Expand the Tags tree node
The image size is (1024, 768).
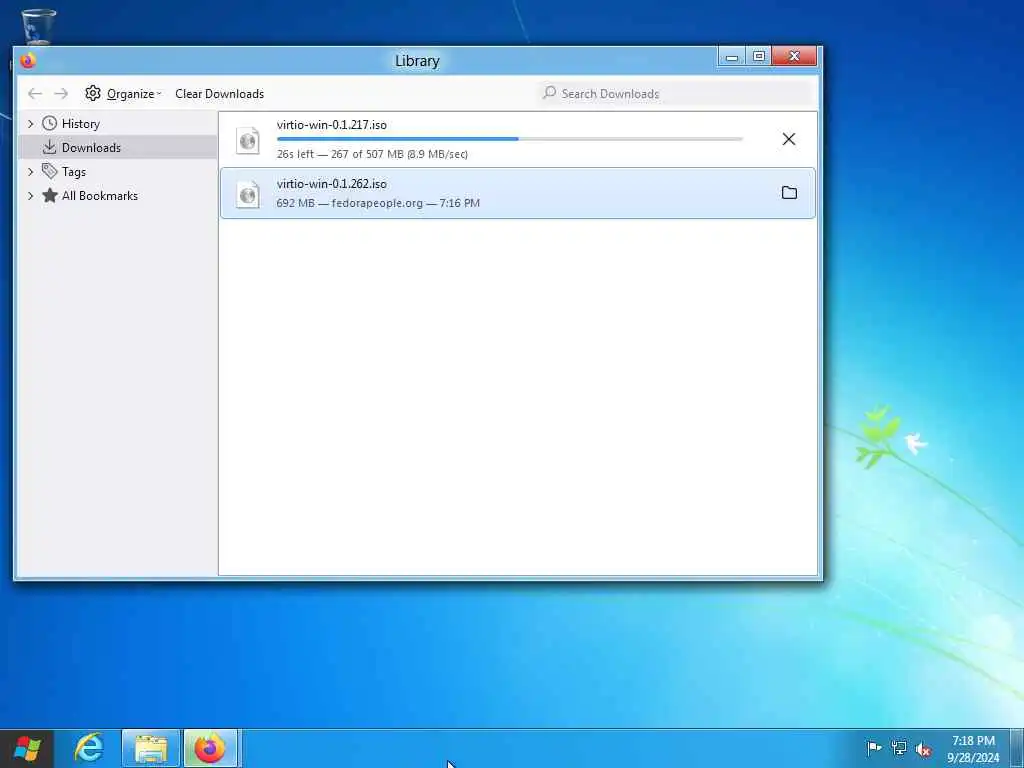(31, 172)
